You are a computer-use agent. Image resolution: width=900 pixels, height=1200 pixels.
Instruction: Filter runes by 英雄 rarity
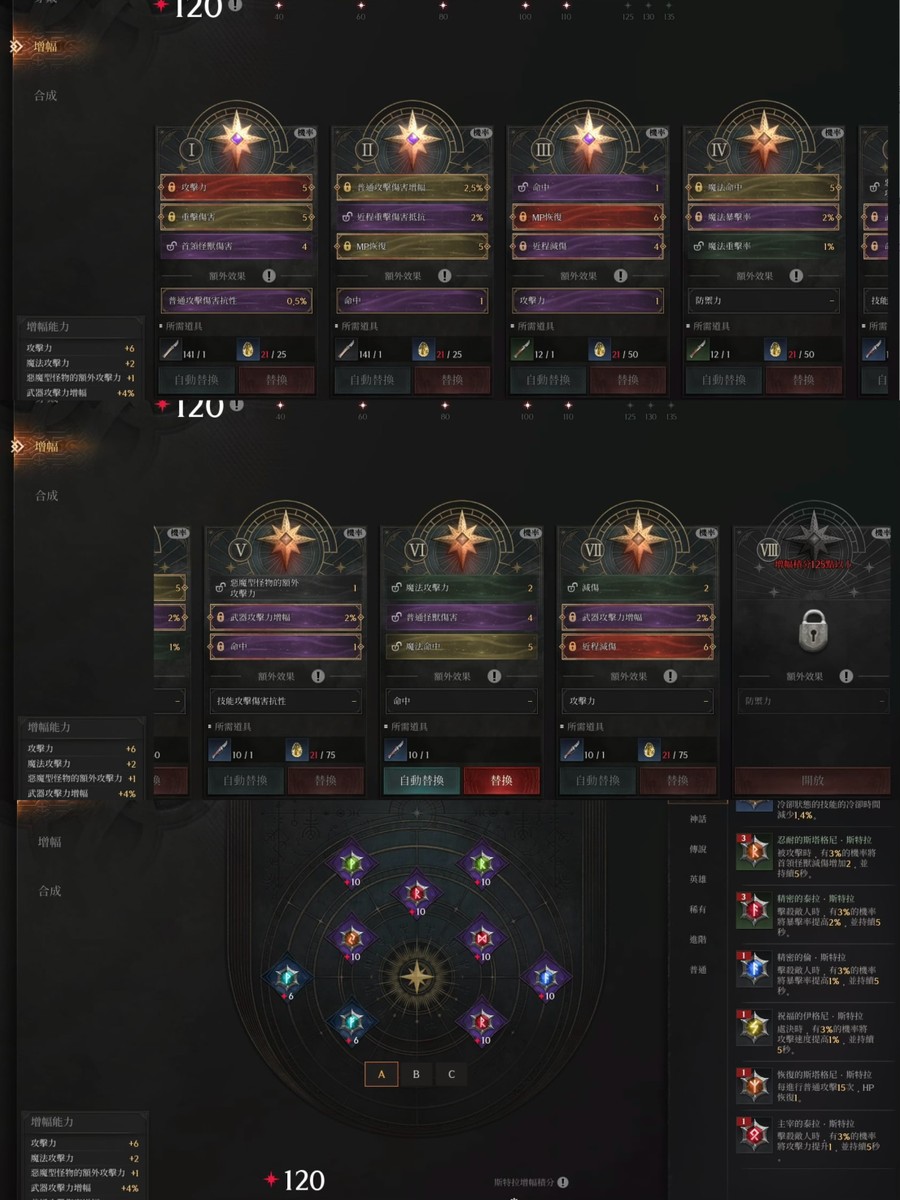click(x=698, y=879)
